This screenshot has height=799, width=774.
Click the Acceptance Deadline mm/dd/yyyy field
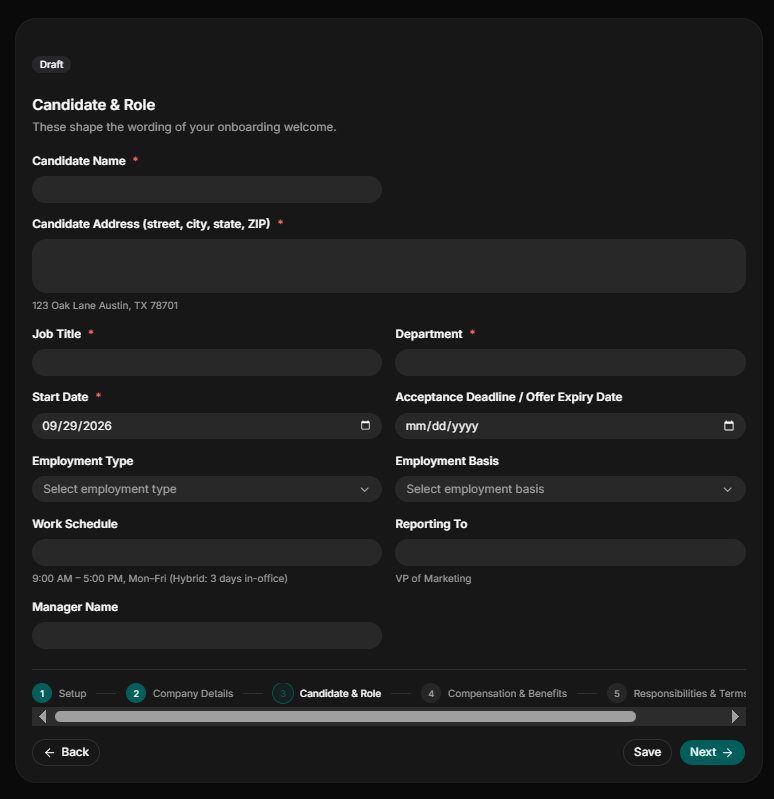[x=570, y=426]
